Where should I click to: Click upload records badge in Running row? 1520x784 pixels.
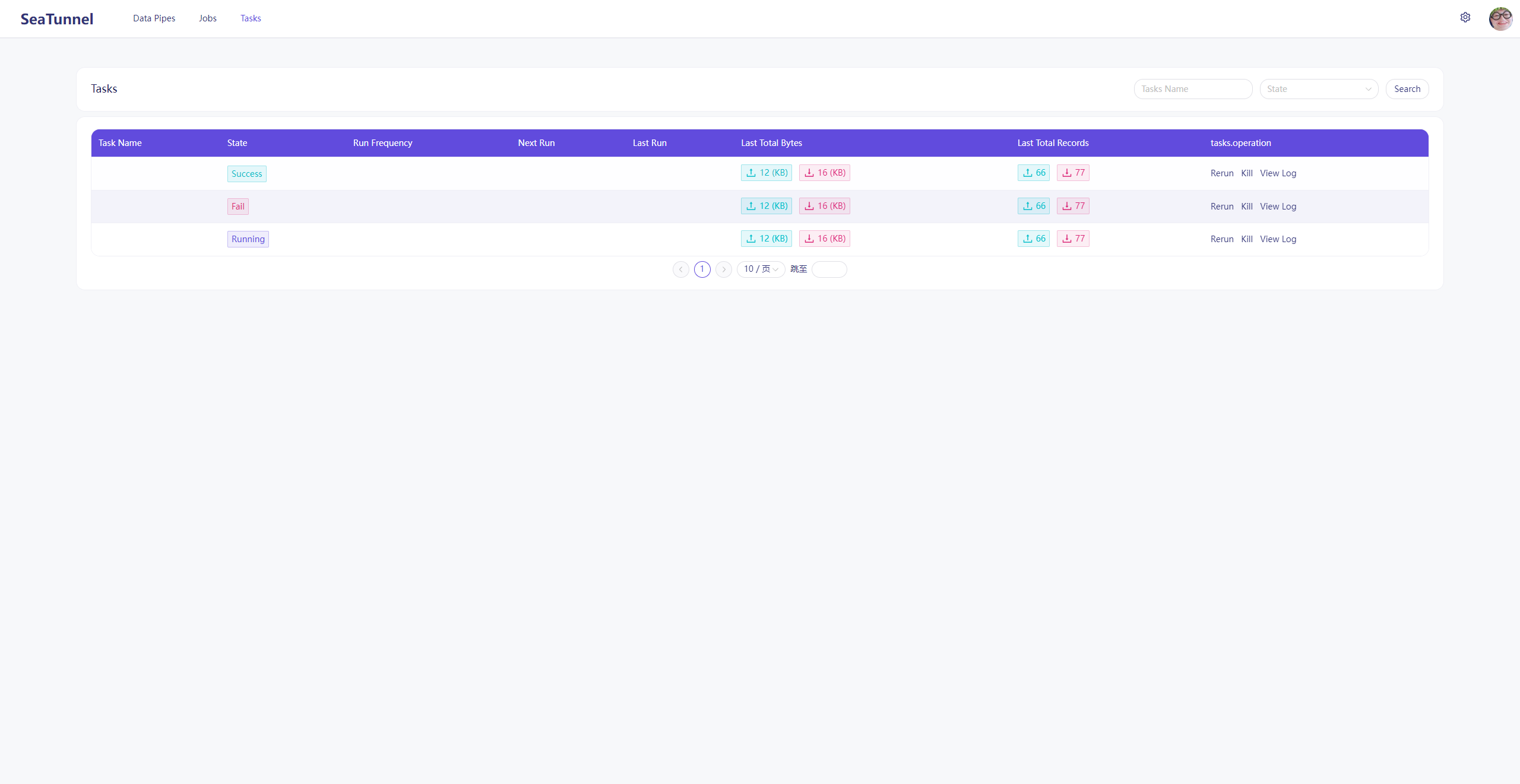(1033, 239)
